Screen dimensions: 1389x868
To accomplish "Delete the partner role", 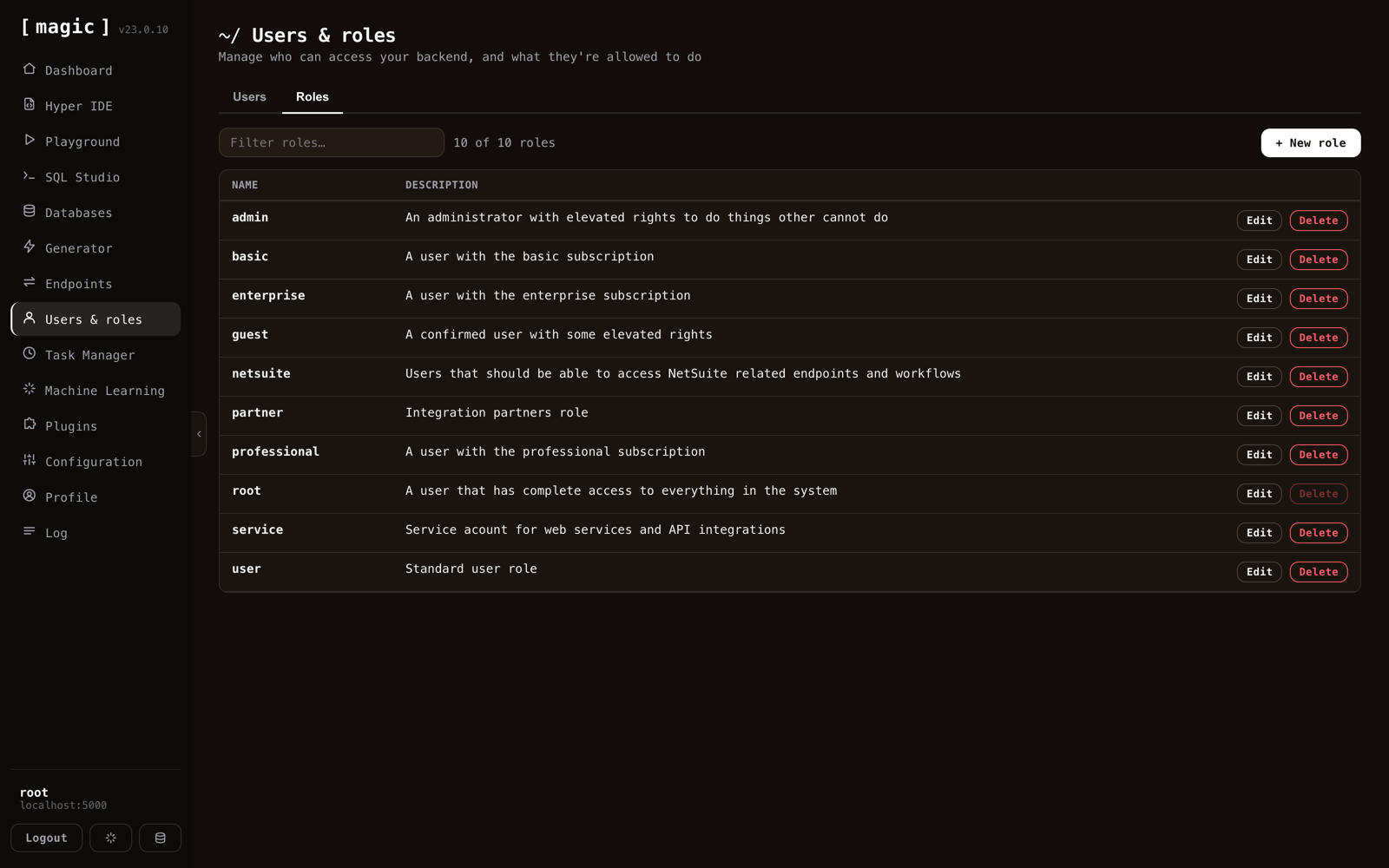I will tap(1319, 416).
